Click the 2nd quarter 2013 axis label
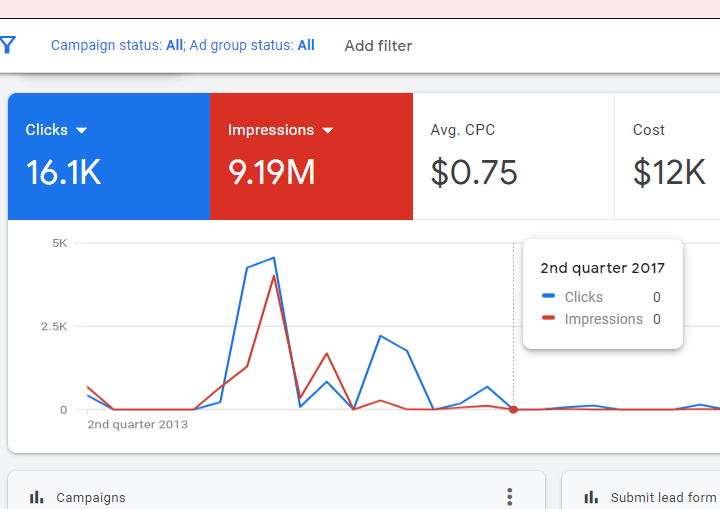Screen dimensions: 720x509 (137, 424)
